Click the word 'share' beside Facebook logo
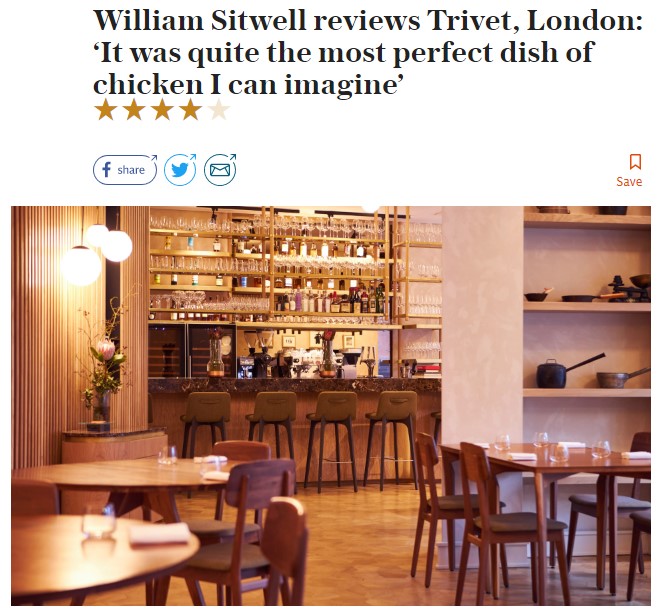This screenshot has width=659, height=613. 131,170
